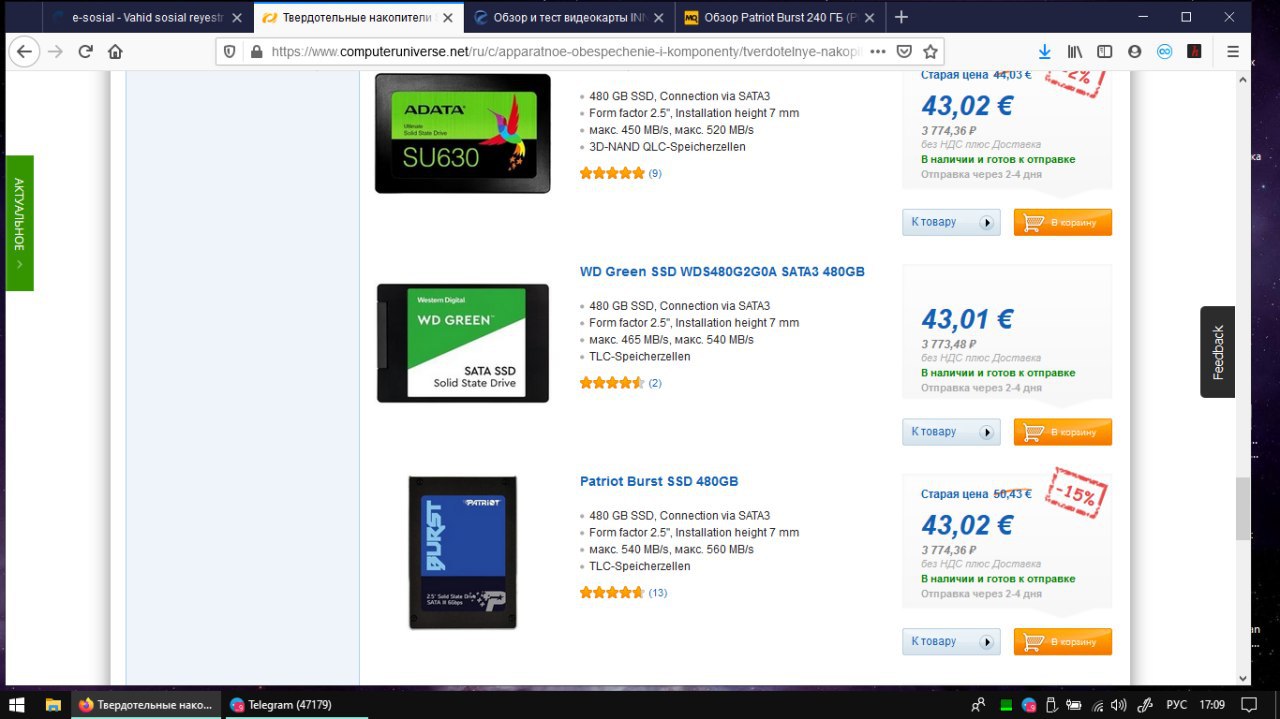Click the 43,02 € price of Patriot Burst

pos(967,525)
